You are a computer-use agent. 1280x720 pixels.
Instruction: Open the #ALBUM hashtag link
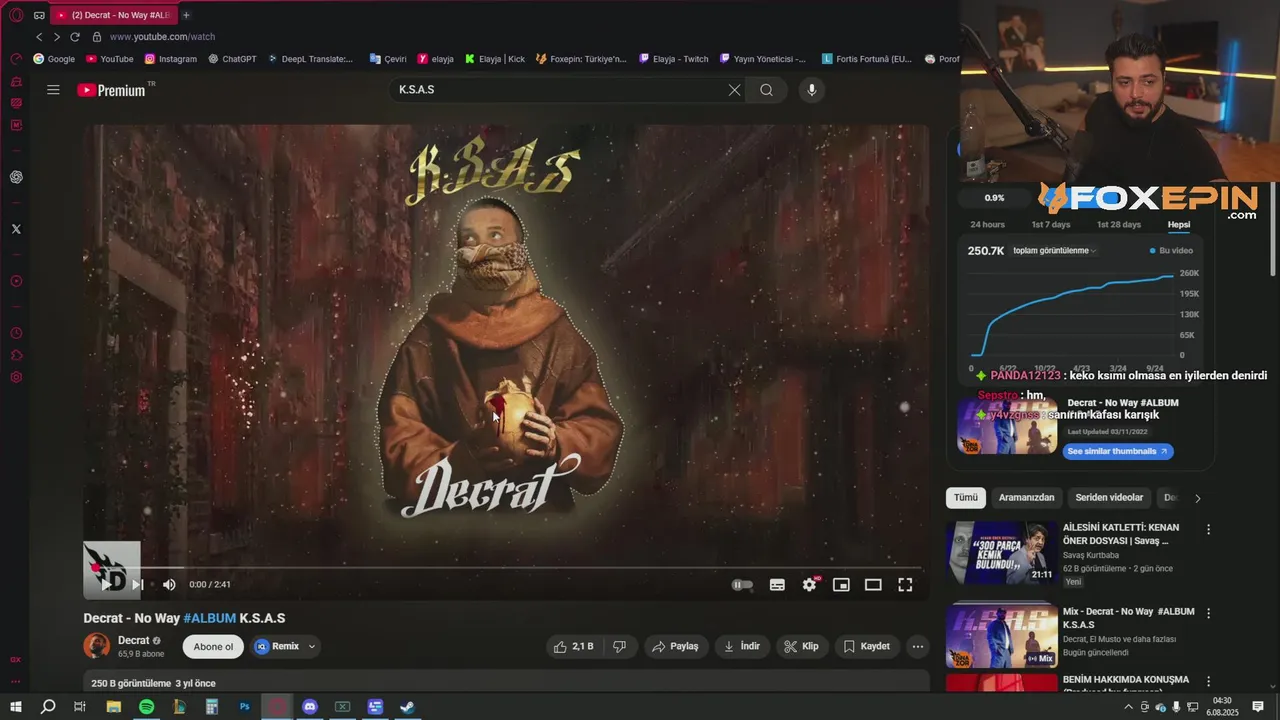point(210,618)
